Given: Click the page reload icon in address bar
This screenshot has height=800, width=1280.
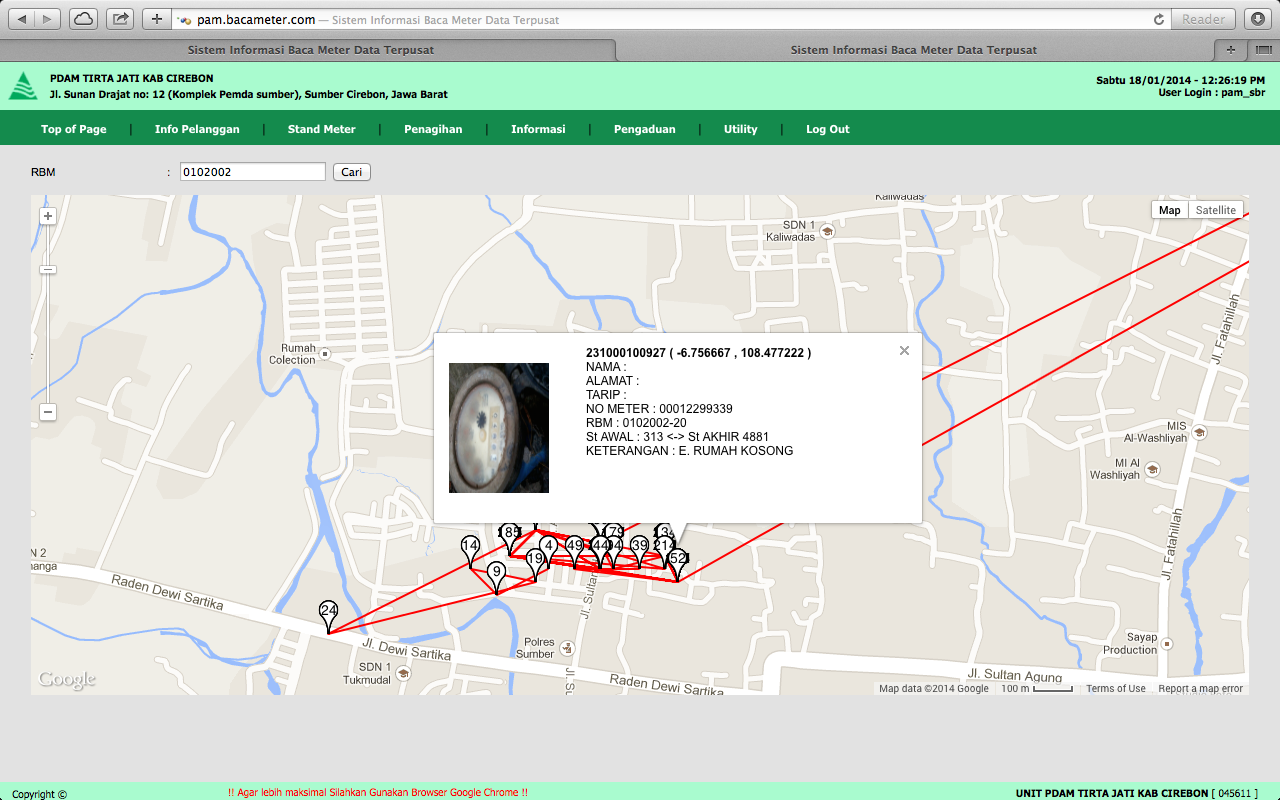Looking at the screenshot, I should tap(1158, 18).
